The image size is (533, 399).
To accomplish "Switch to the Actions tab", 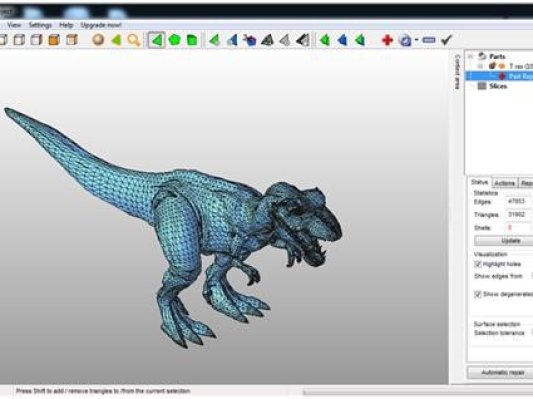I will click(x=504, y=183).
